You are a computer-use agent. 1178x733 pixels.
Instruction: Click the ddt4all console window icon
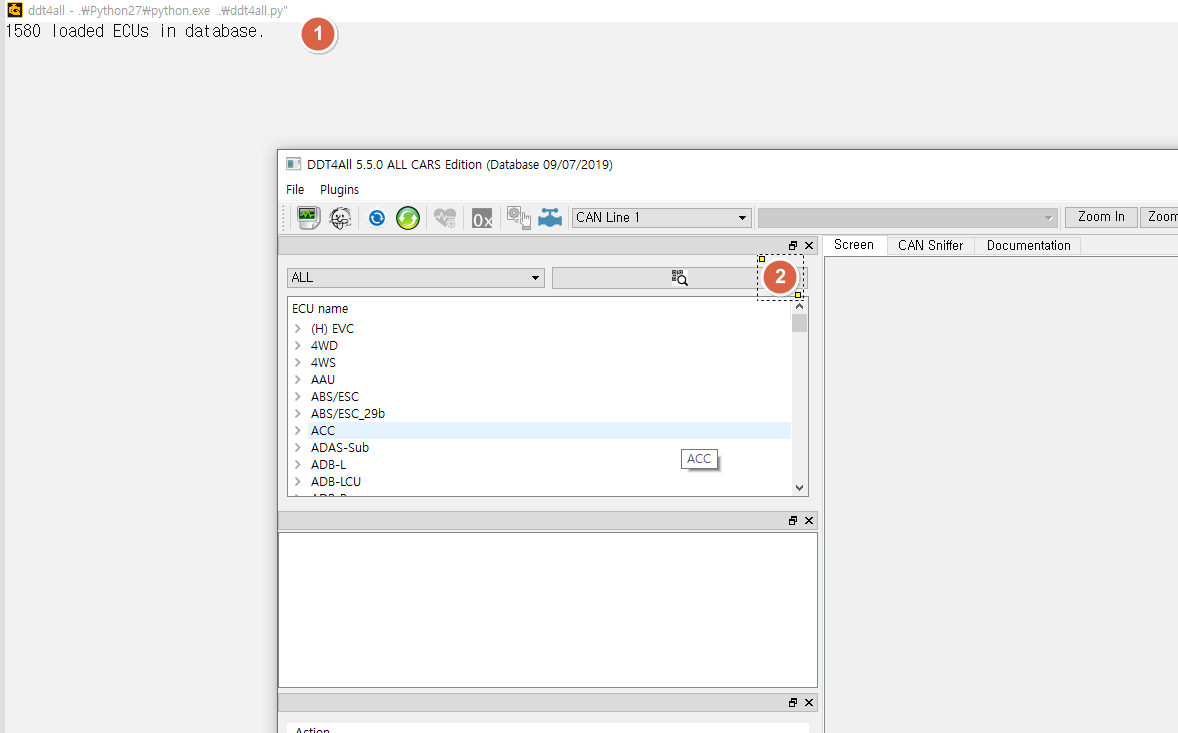click(14, 10)
